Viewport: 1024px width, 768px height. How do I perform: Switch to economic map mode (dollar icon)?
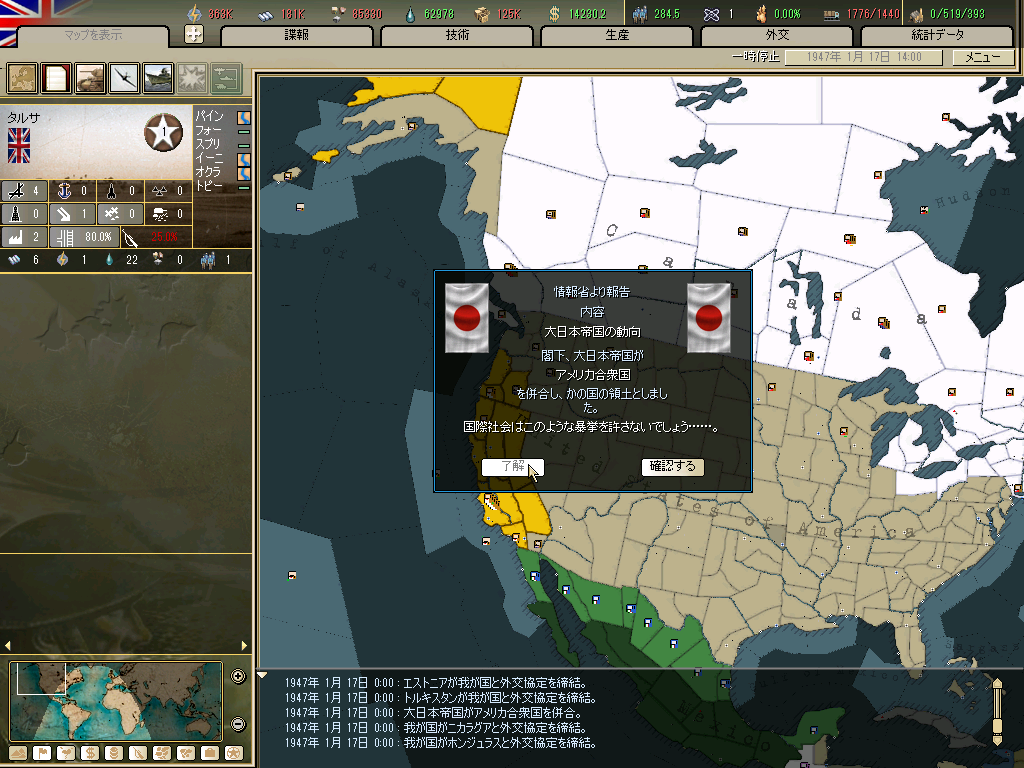pyautogui.click(x=90, y=753)
